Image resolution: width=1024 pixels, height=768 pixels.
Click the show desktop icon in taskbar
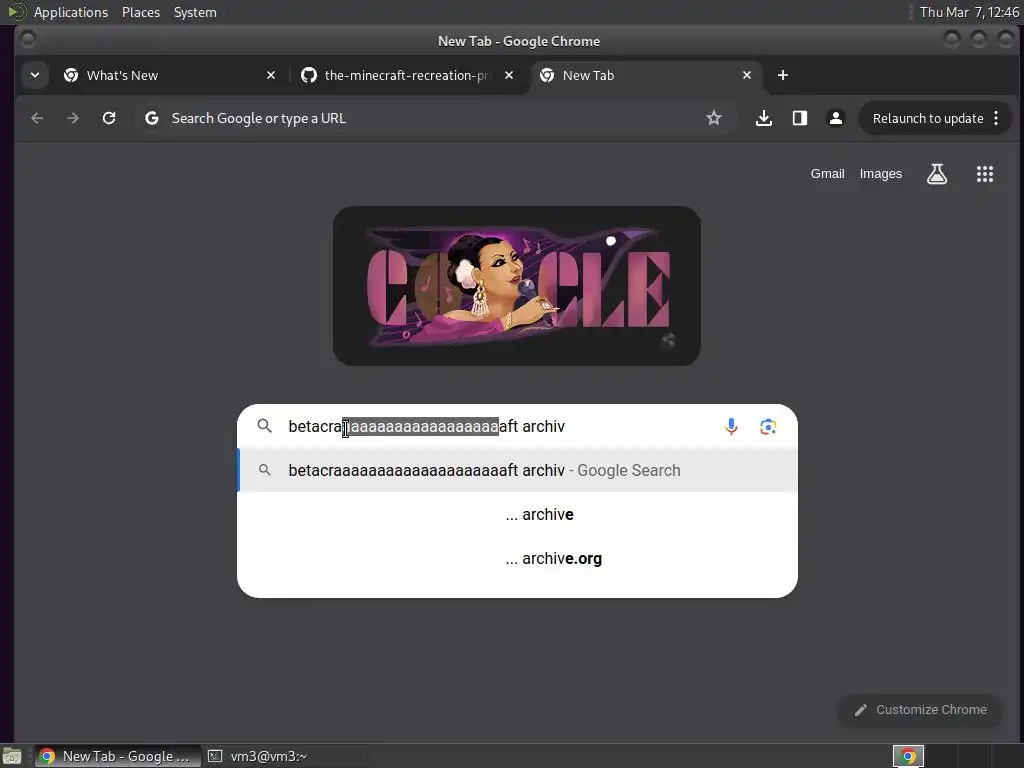coord(12,756)
